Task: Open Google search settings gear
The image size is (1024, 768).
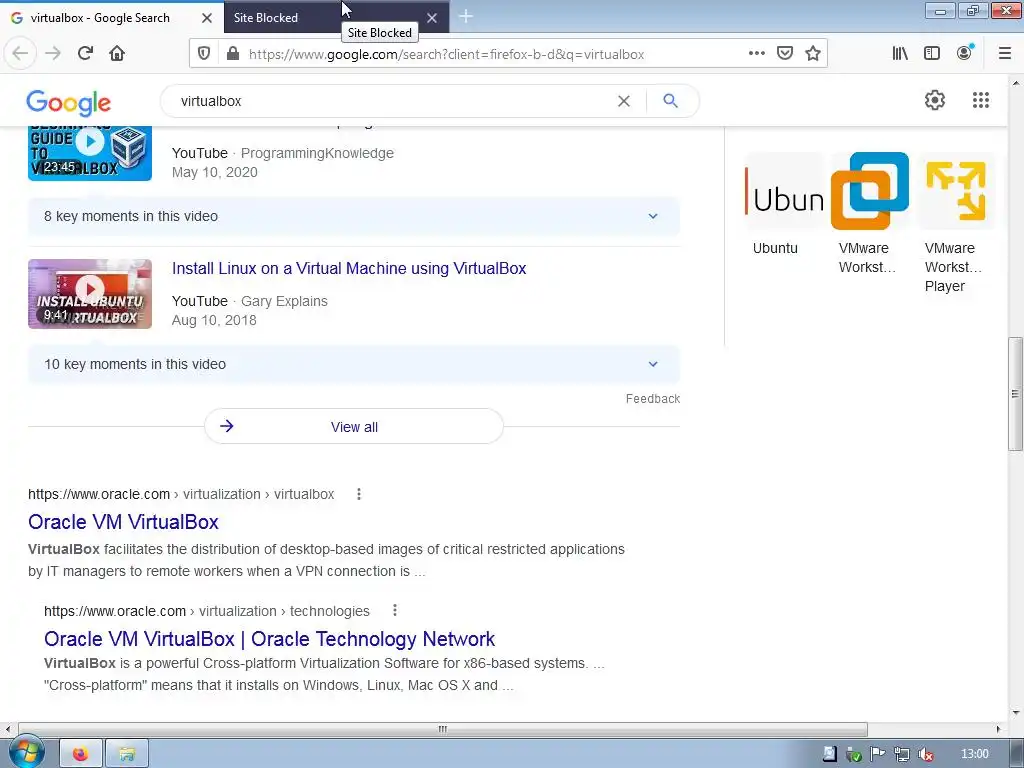Action: 935,100
